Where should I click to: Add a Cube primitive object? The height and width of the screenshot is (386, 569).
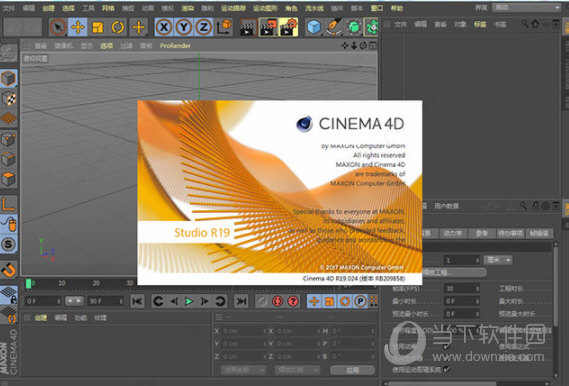pos(314,27)
